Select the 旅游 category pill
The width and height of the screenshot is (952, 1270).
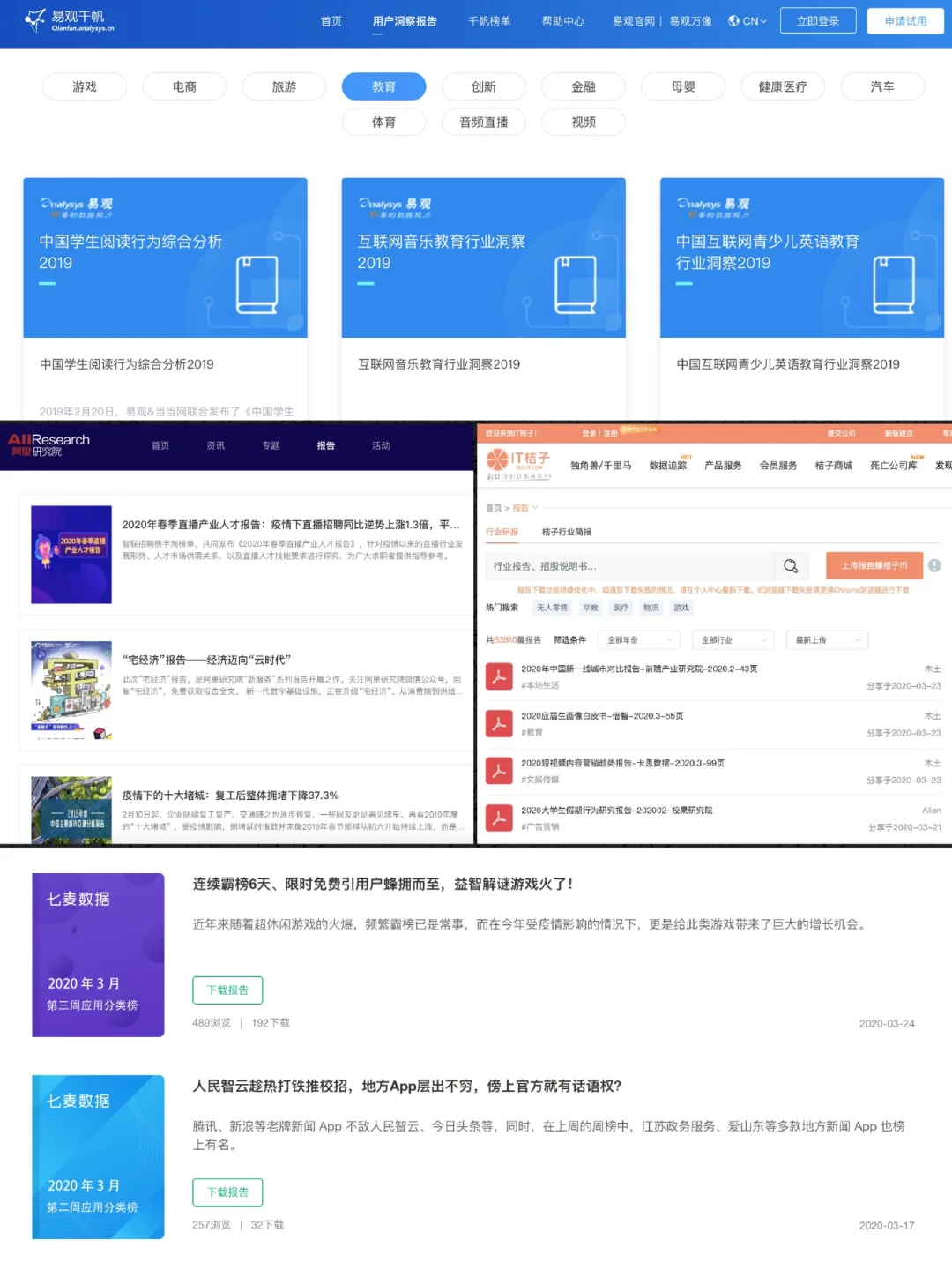pos(284,86)
